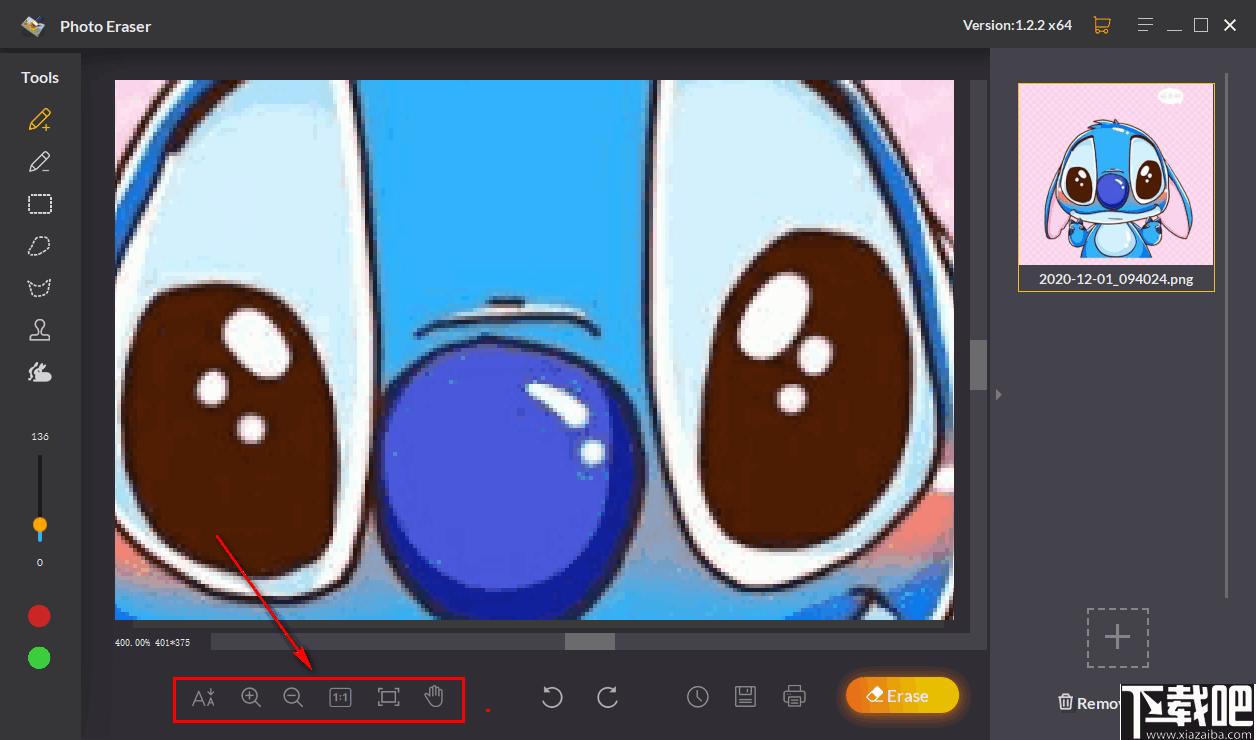Image resolution: width=1256 pixels, height=740 pixels.
Task: Pick the red marker color
Action: tap(39, 616)
